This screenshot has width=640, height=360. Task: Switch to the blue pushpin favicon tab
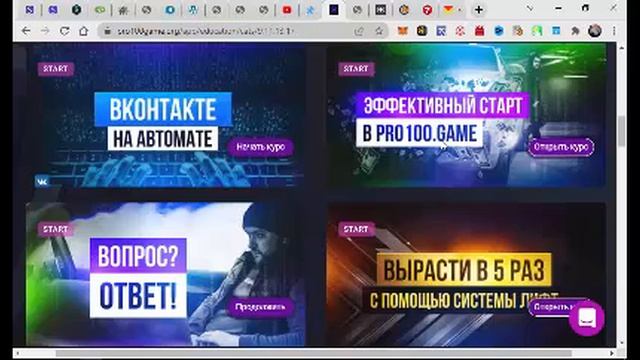[x=310, y=10]
